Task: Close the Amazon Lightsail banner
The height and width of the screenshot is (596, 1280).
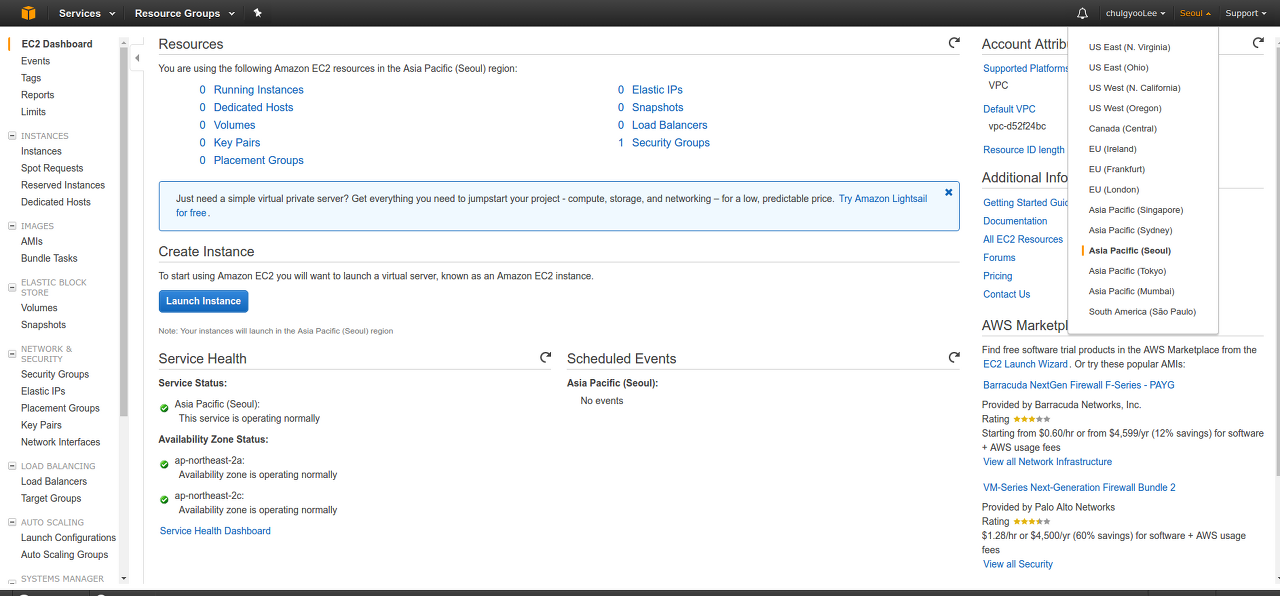Action: (949, 192)
